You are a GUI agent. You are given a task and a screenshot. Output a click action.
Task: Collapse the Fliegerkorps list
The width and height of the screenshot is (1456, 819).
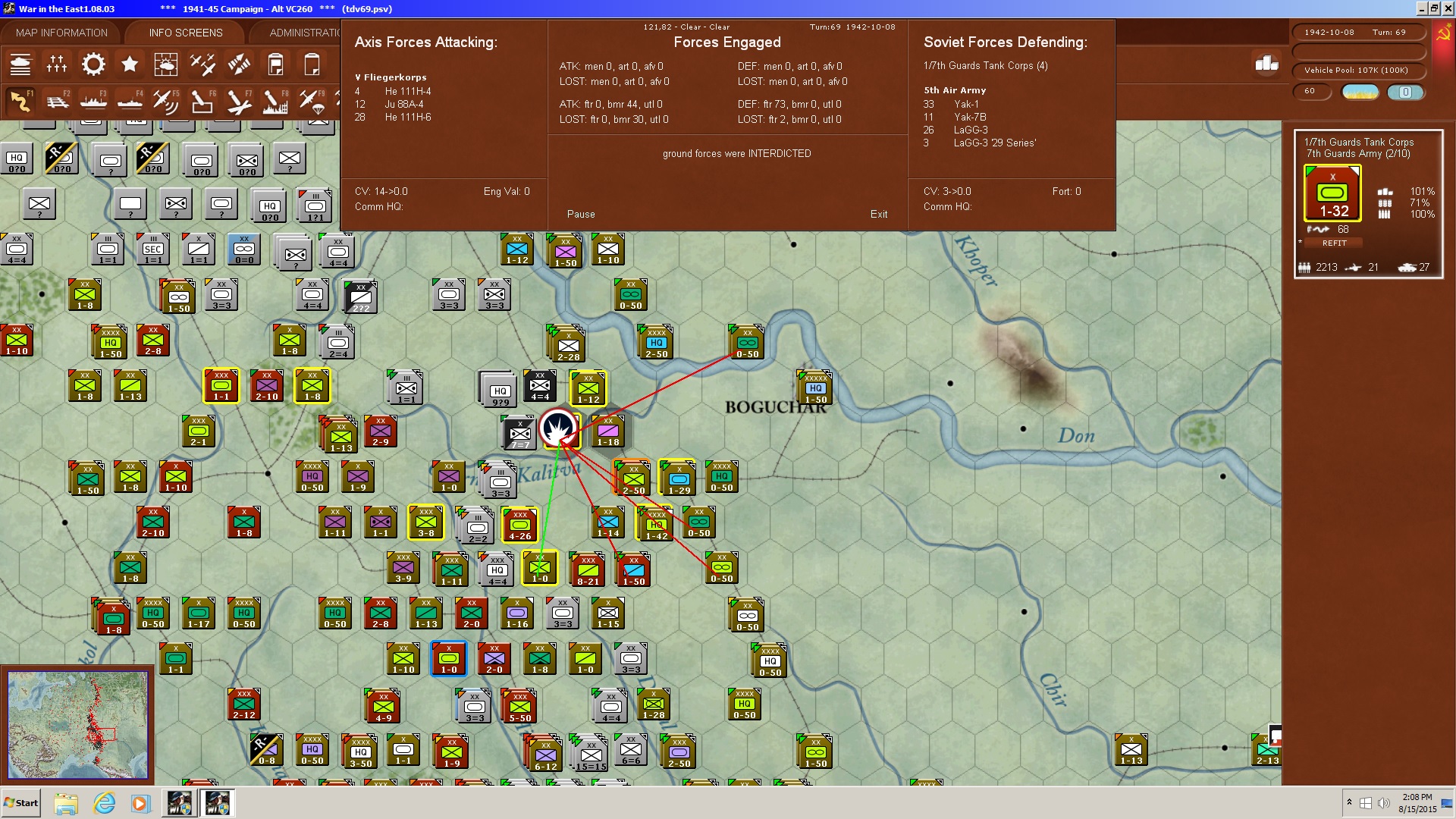point(358,77)
